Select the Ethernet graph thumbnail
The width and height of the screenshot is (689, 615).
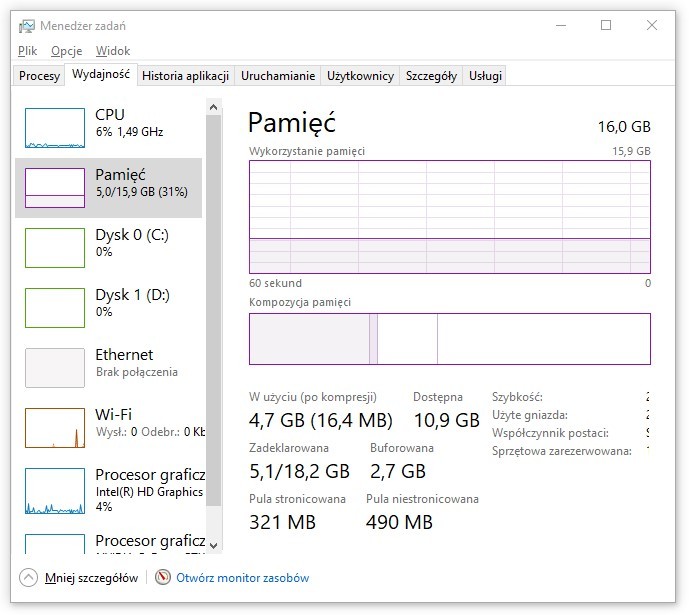pos(55,368)
